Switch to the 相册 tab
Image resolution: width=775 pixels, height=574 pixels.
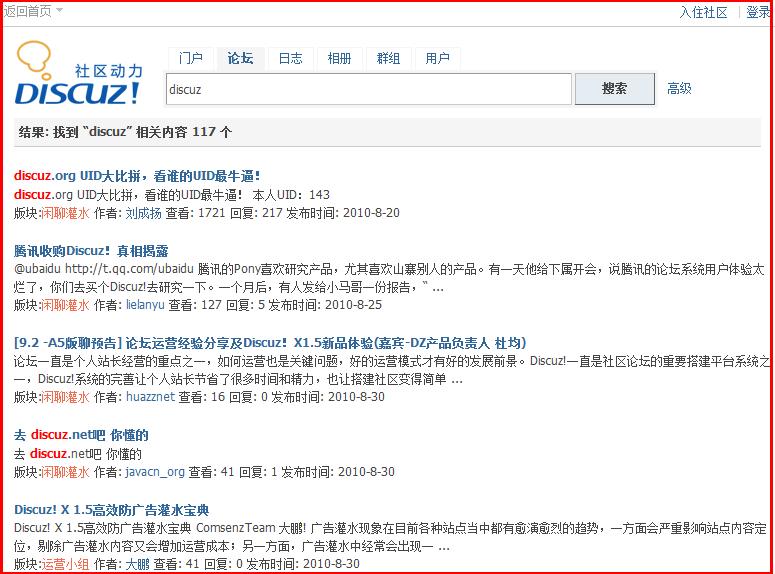tap(339, 58)
